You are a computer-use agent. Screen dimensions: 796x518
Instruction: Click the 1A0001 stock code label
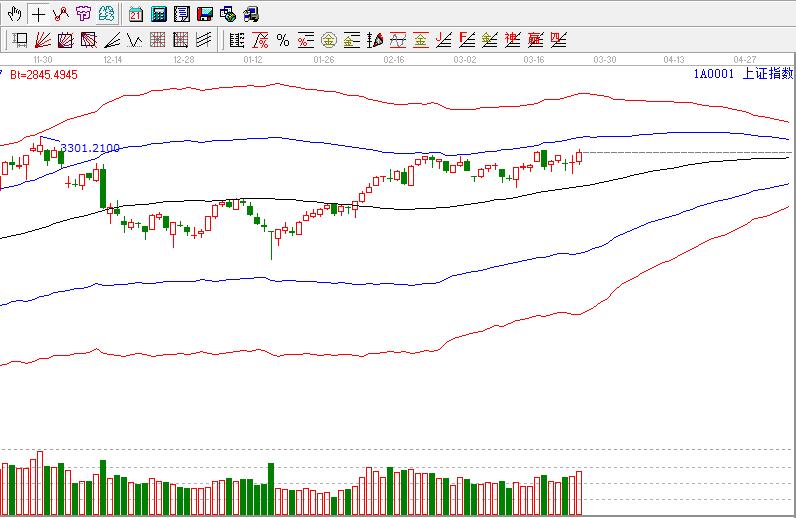pos(714,73)
